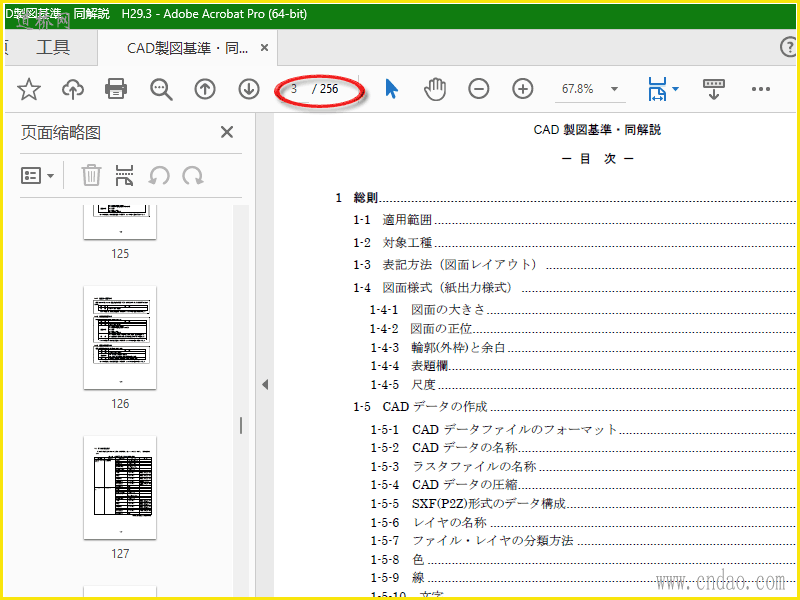Close the CAD製図基準 document tab

[264, 48]
